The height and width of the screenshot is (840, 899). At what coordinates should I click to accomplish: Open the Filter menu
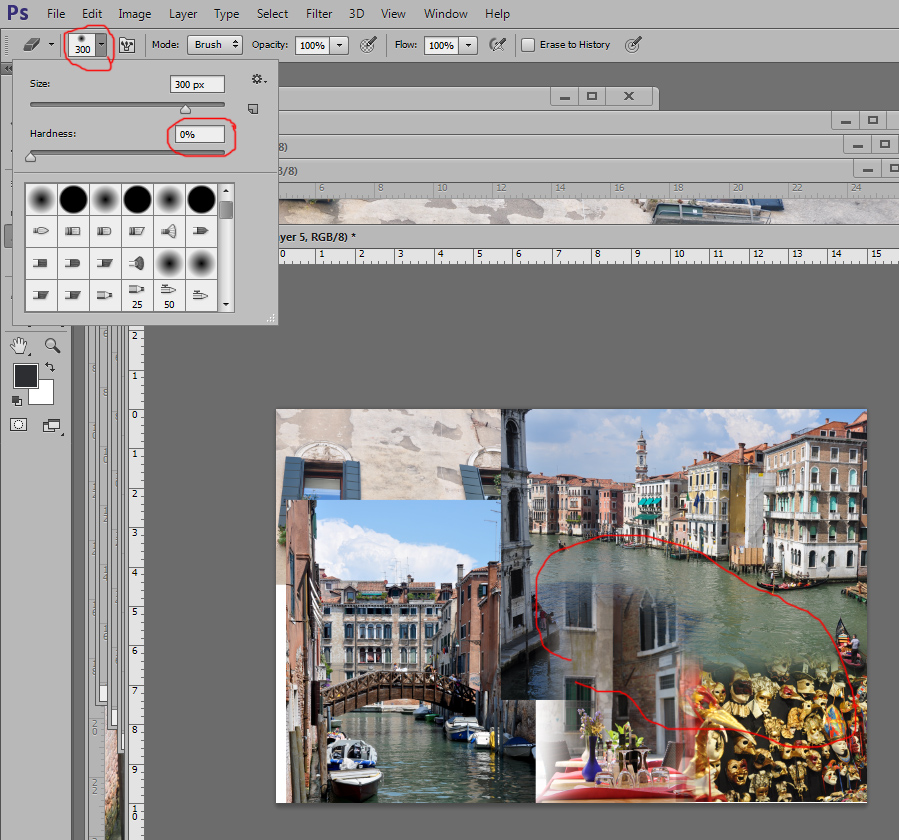[x=319, y=14]
